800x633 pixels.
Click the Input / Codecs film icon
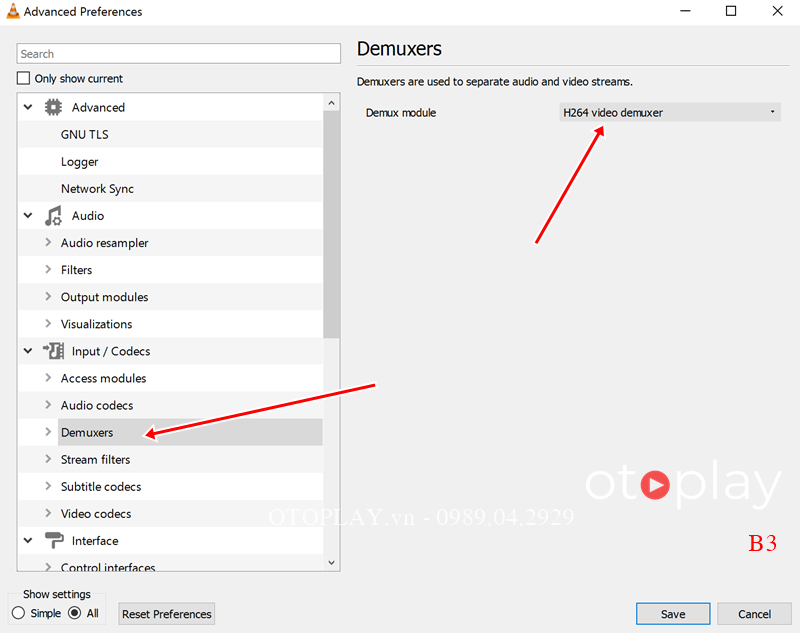53,351
